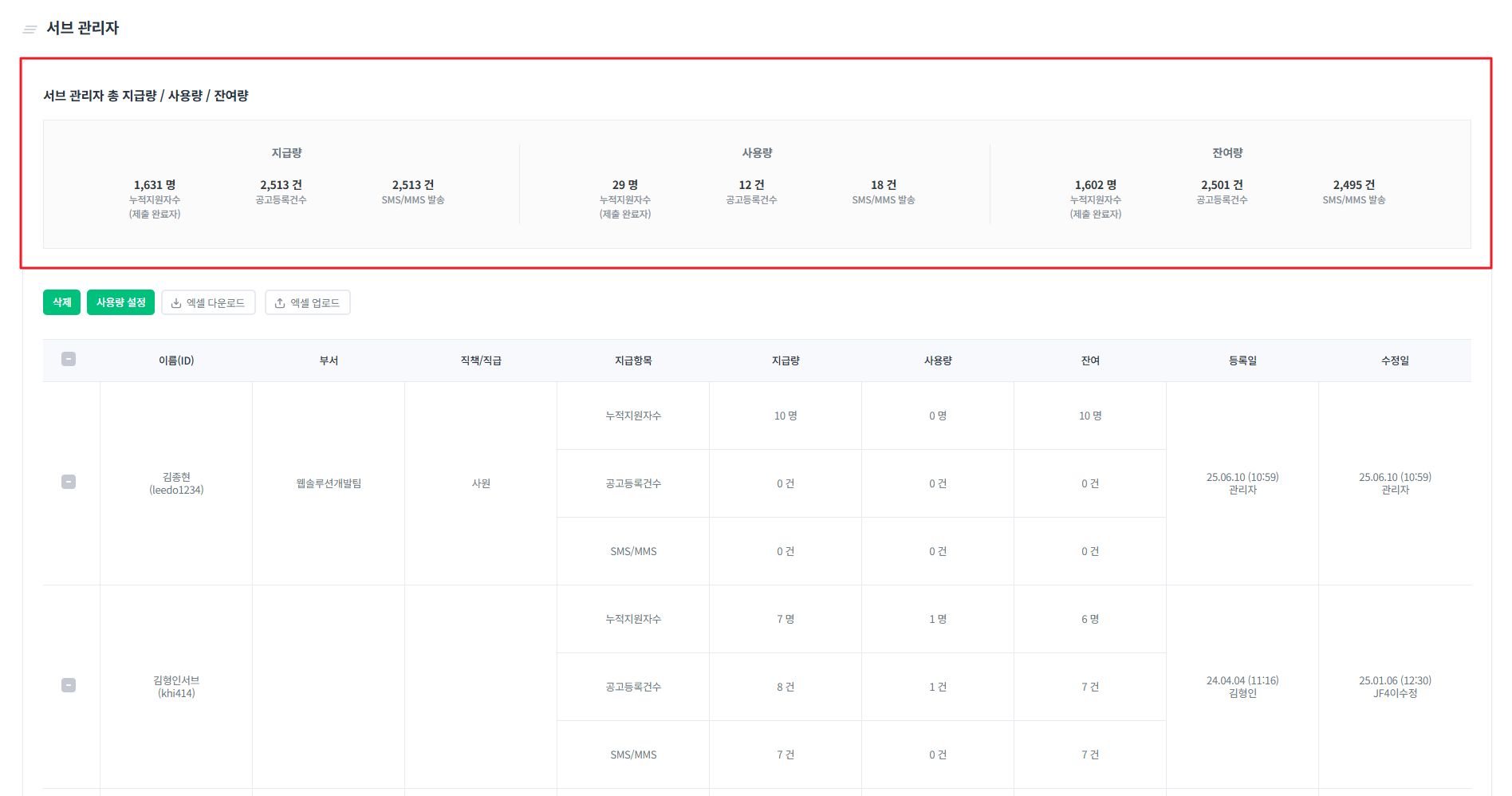Click the 6 명 잔여 cell for 김형인서브

1090,619
